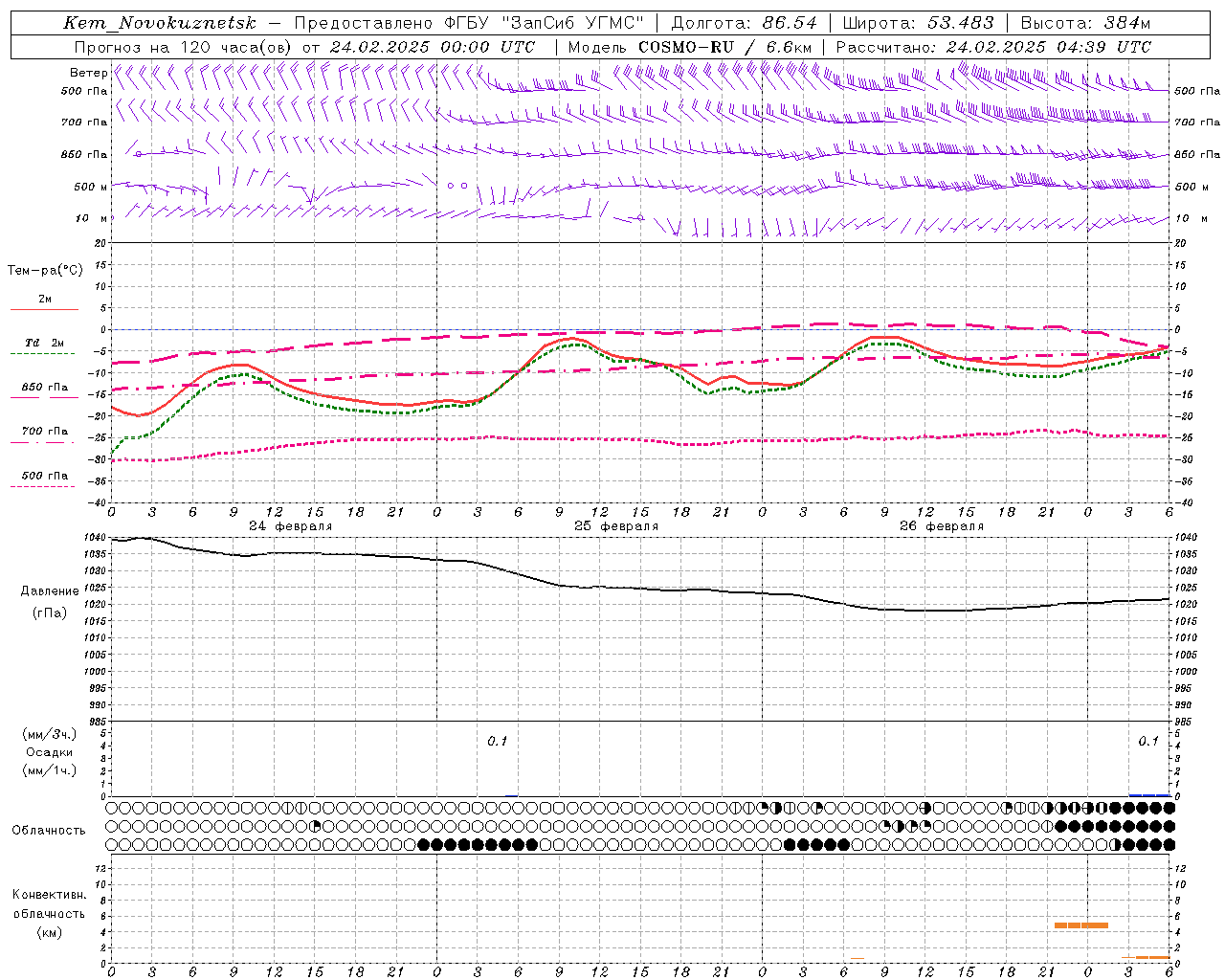The width and height of the screenshot is (1225, 980).
Task: Click the thin orange convective bar near 1 km
Action: tap(1146, 957)
